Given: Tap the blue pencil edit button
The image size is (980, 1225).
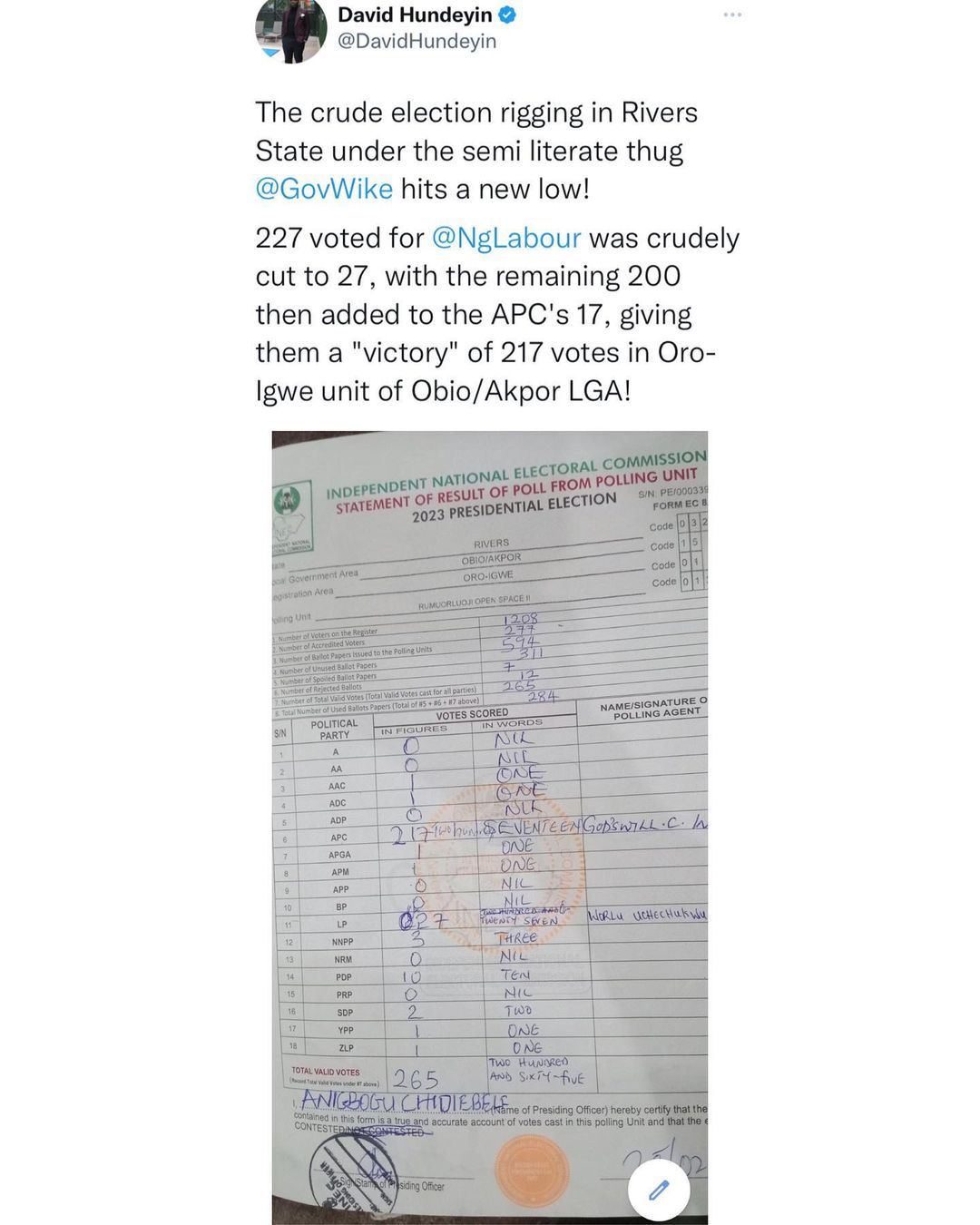Looking at the screenshot, I should tap(659, 1190).
